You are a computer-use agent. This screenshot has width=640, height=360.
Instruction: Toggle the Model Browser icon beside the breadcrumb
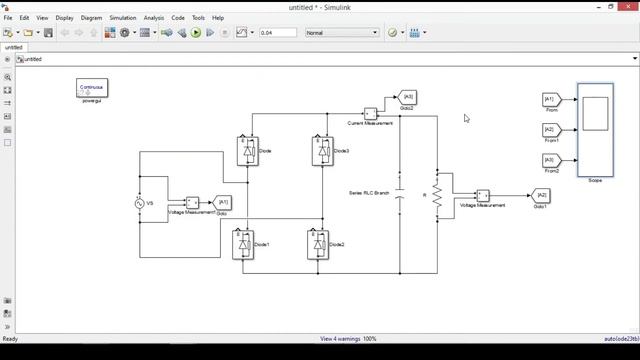(7, 59)
